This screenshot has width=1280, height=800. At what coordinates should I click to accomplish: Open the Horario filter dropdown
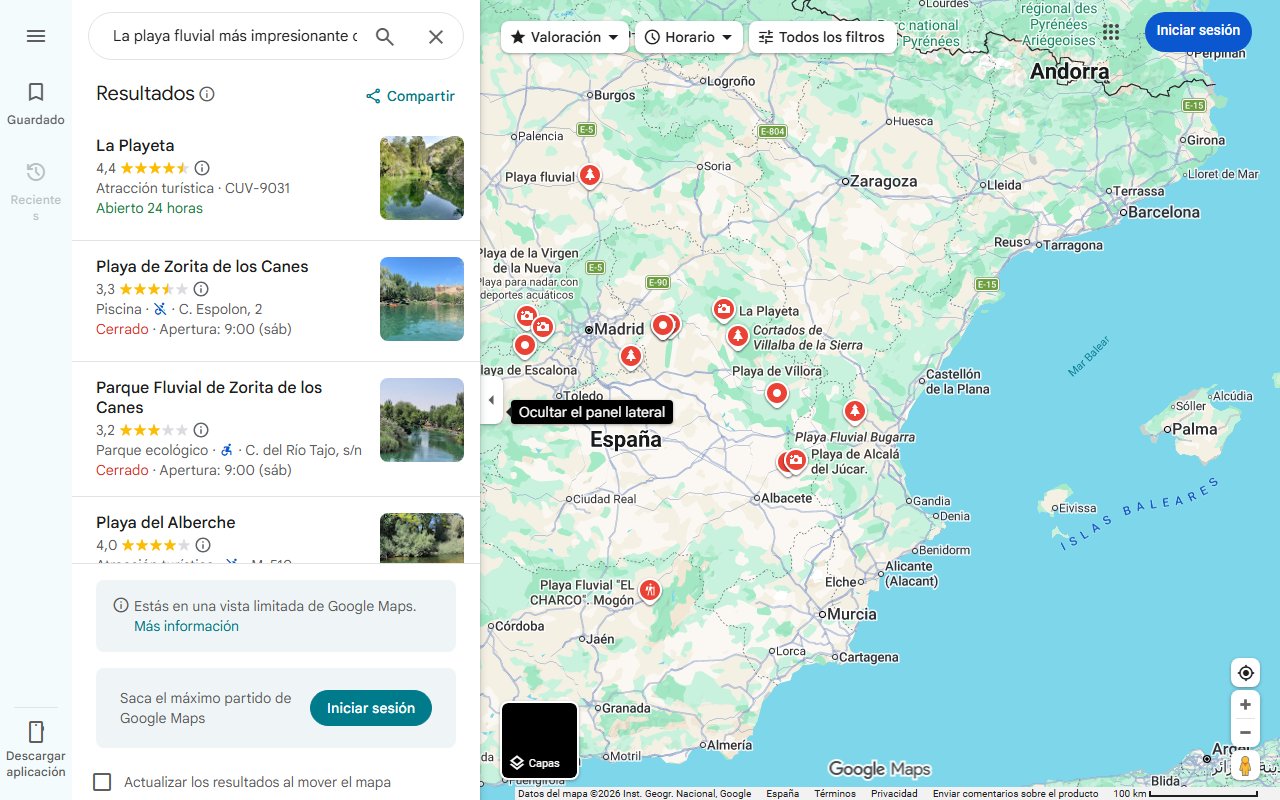click(689, 36)
